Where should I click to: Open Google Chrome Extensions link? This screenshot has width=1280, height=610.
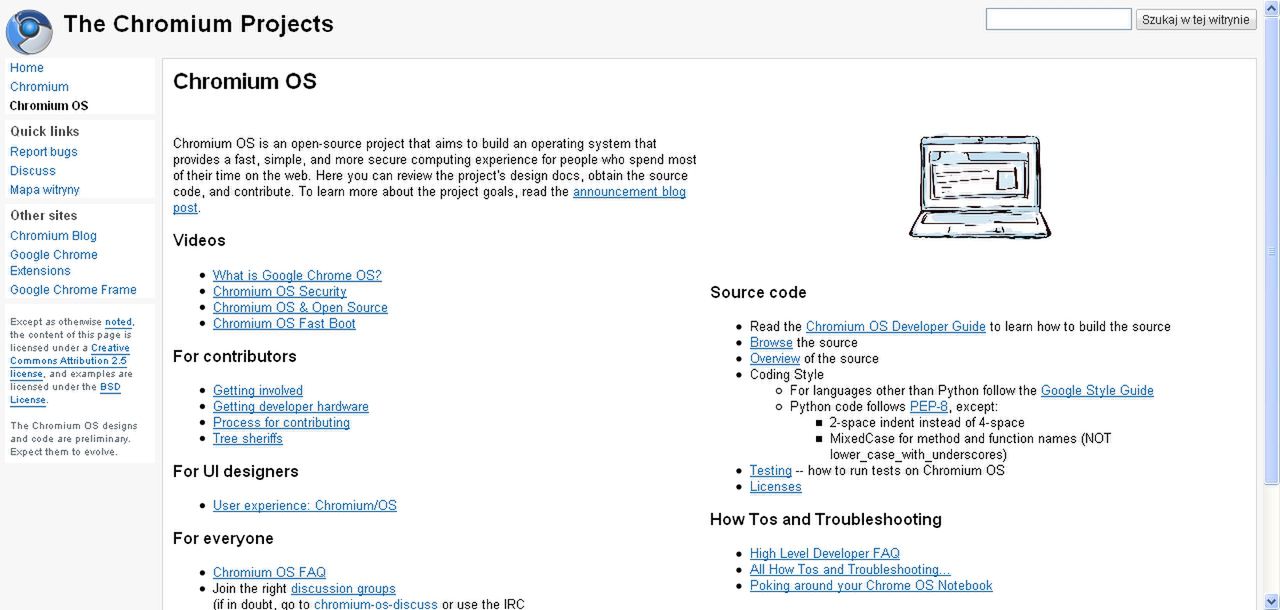coord(54,263)
